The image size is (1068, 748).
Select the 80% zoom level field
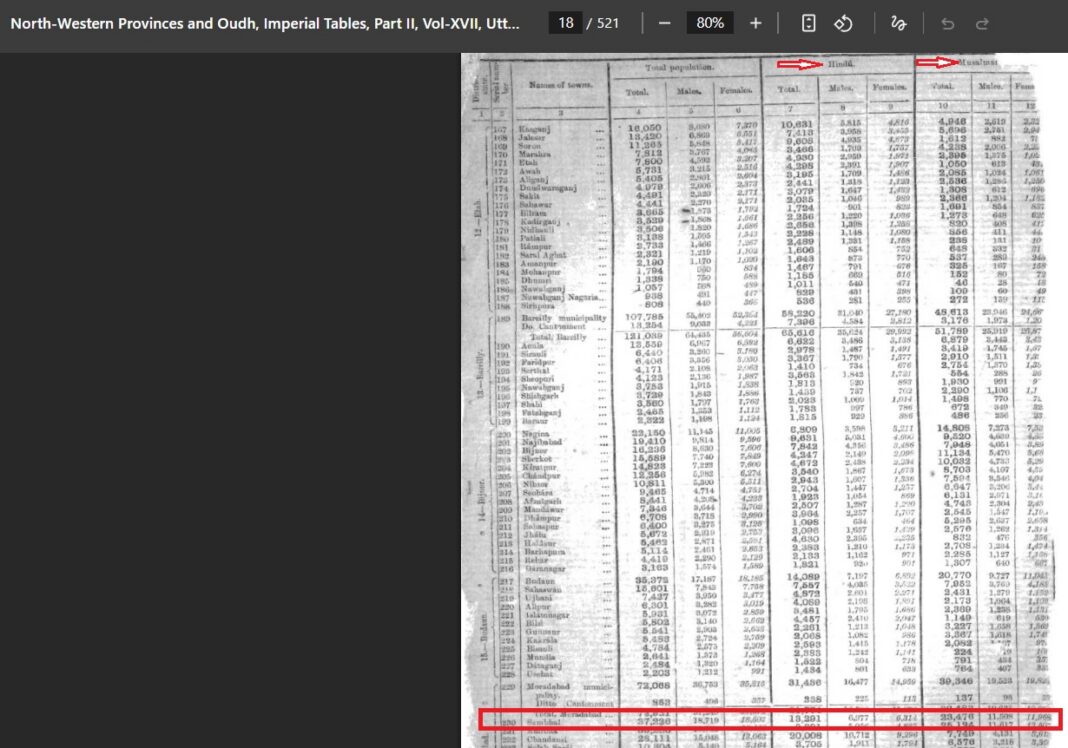click(710, 23)
